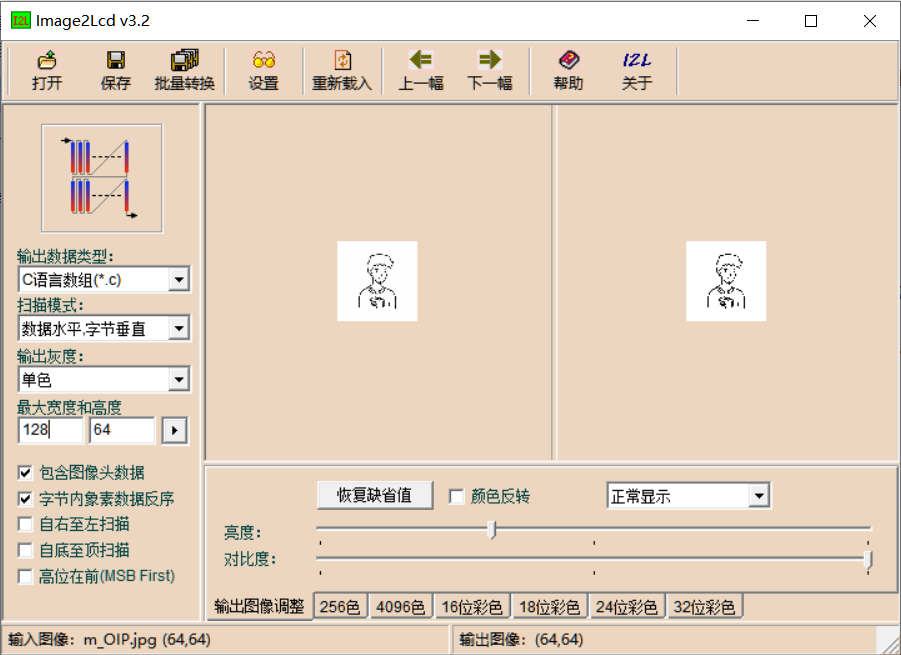
Task: Click the arrow button beside height field
Action: tap(176, 430)
